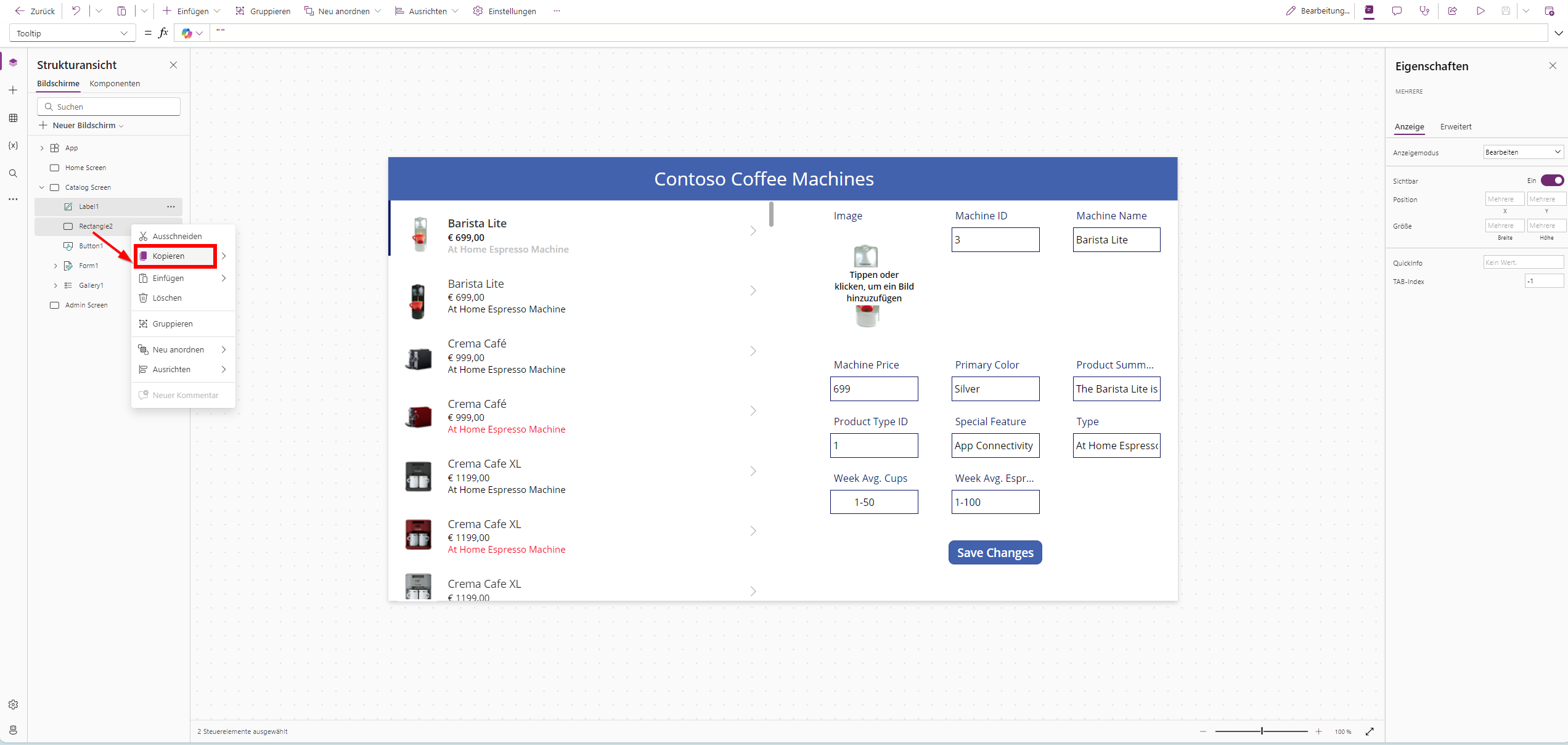Open Ausrichten submenu in the context menu
1568x745 pixels.
[183, 369]
